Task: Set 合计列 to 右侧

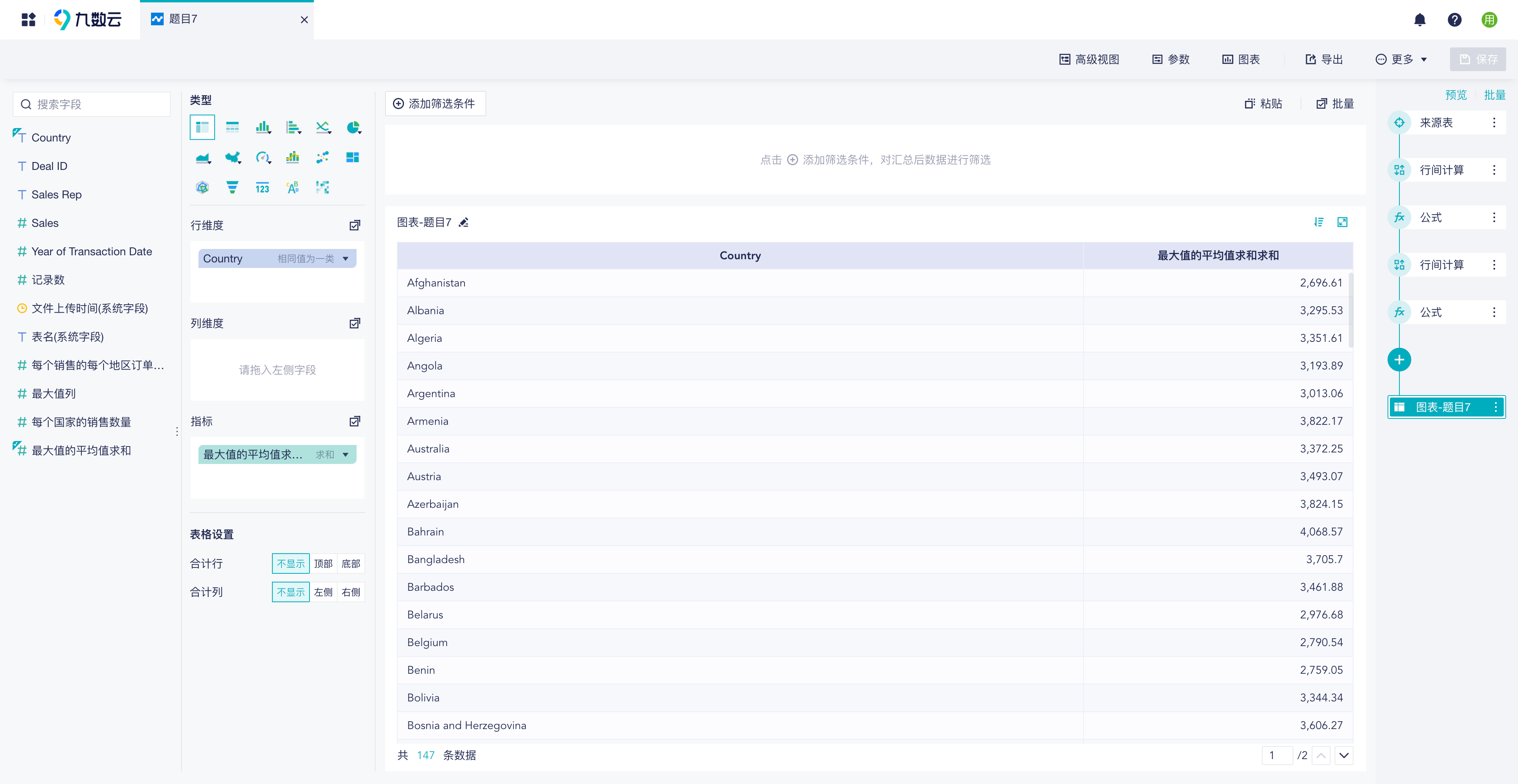Action: click(x=351, y=592)
